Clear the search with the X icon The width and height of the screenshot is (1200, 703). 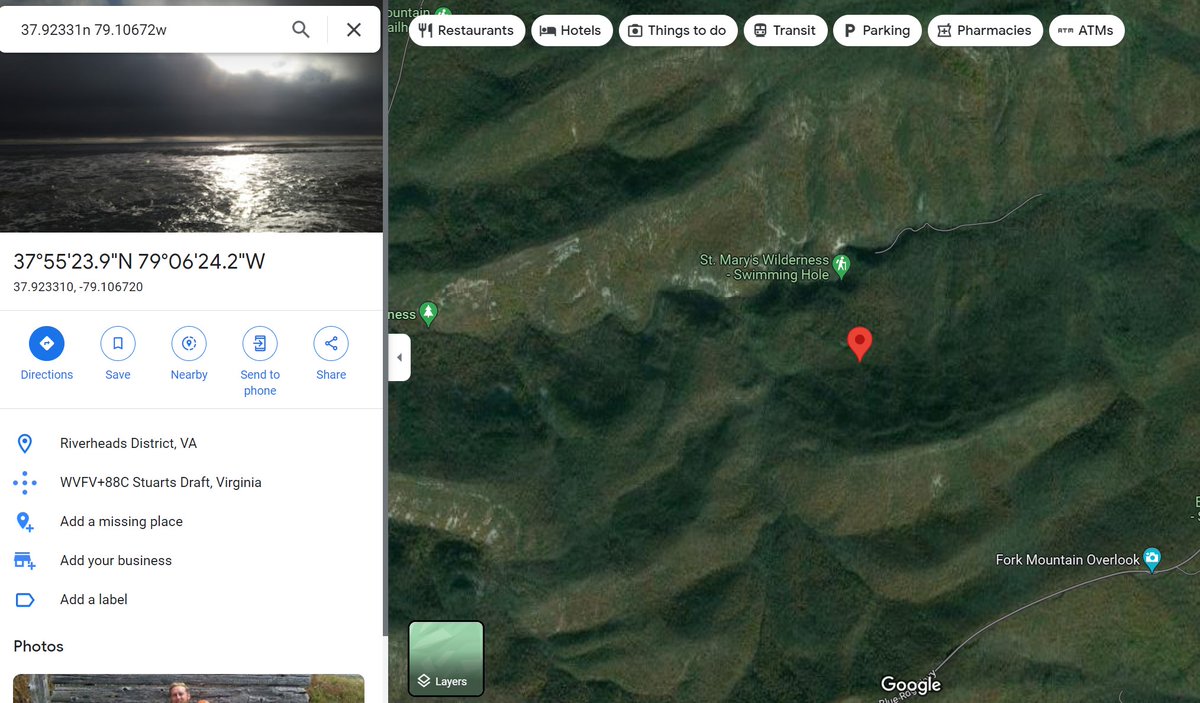pyautogui.click(x=354, y=30)
